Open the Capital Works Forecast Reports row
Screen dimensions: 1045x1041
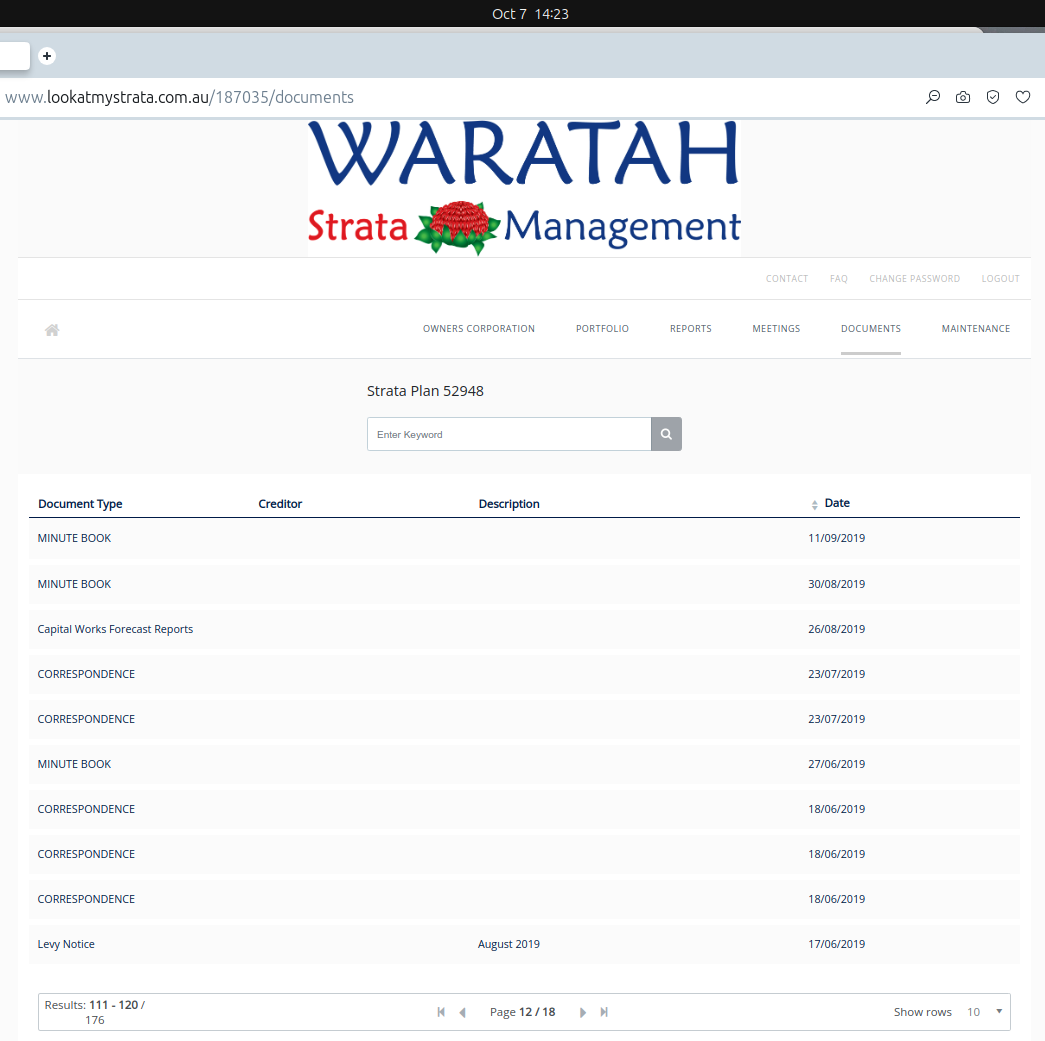524,629
